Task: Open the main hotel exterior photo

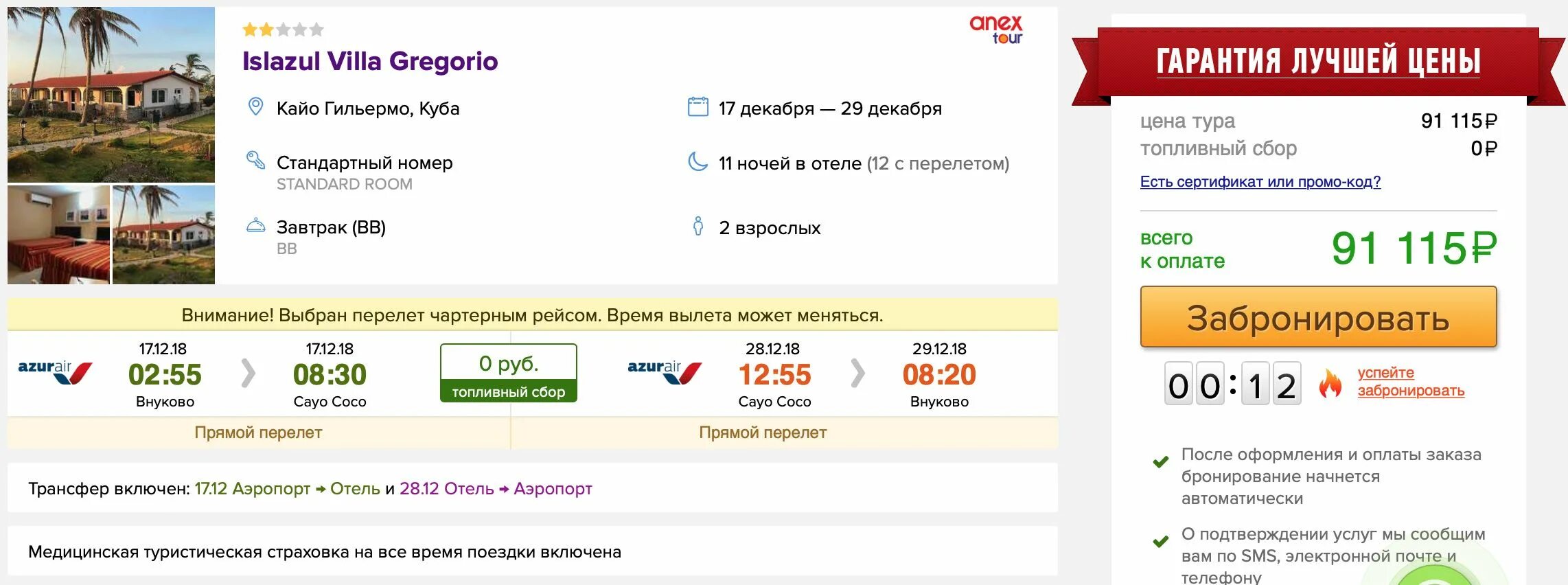Action: pos(111,95)
